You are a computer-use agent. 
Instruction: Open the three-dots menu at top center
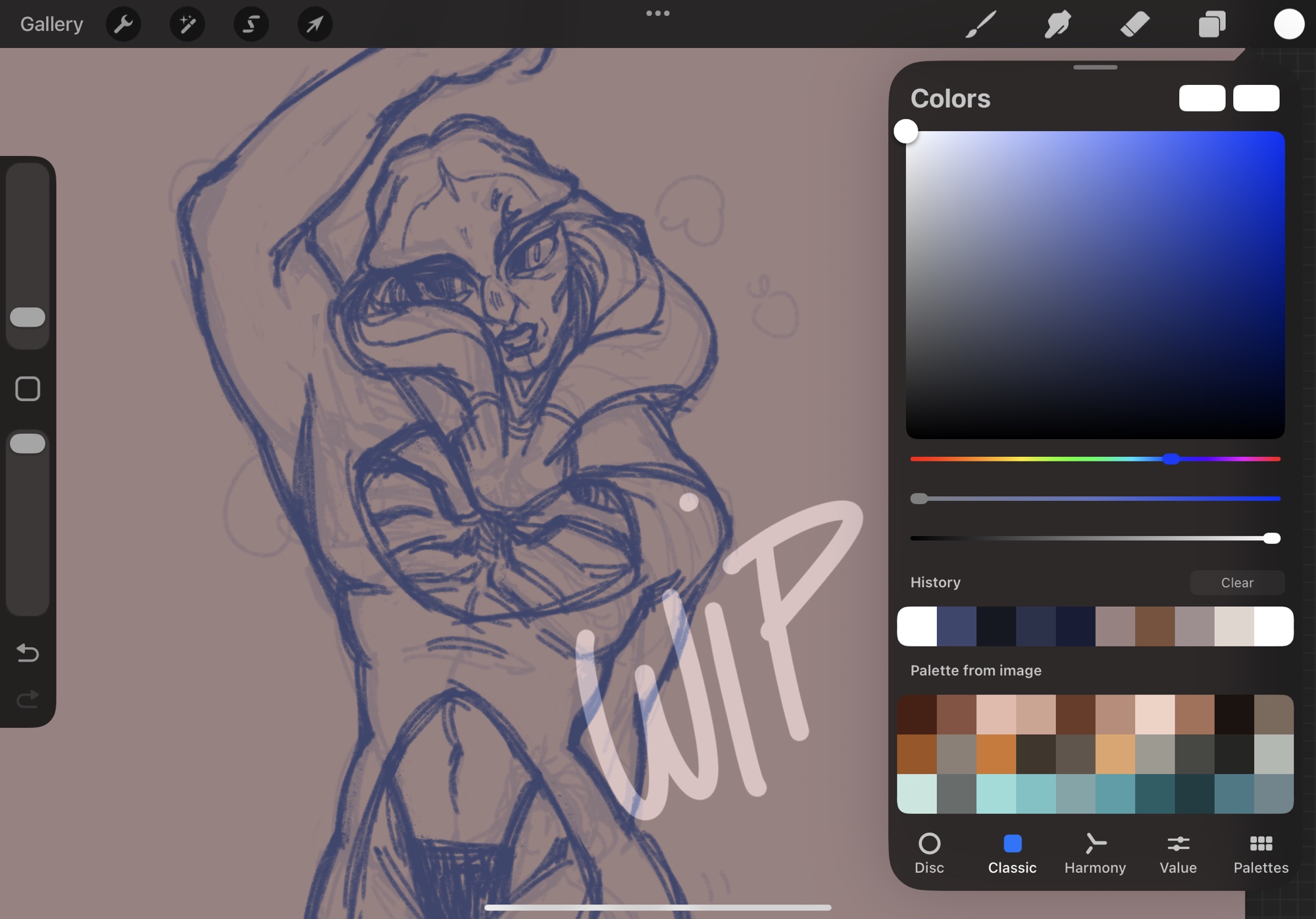click(657, 13)
